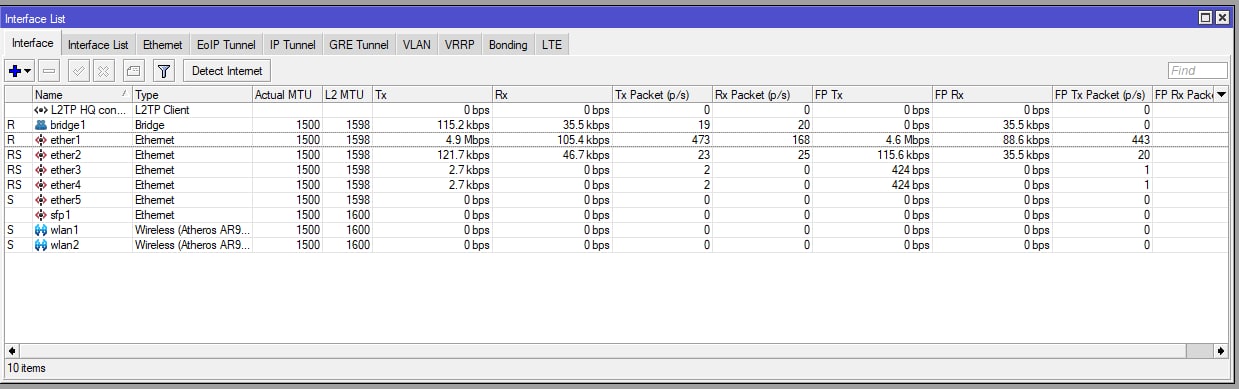This screenshot has height=389, width=1239.
Task: Click the enable (checkmark) toolbar button
Action: pos(78,71)
